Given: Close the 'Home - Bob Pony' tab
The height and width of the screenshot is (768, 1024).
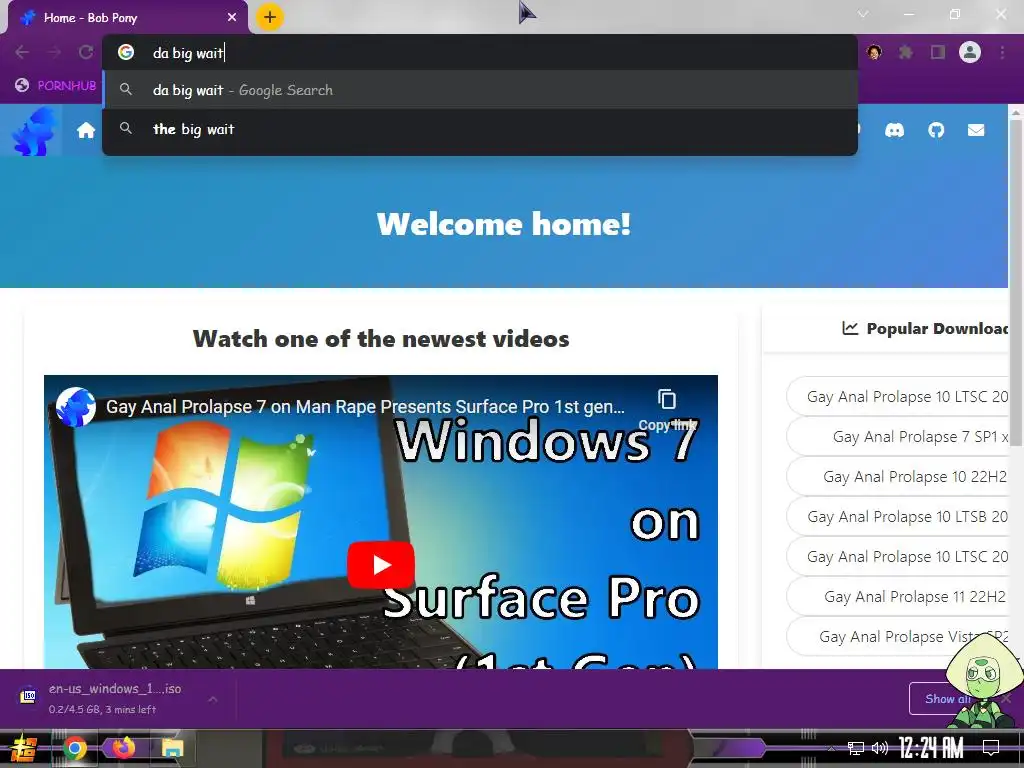Looking at the screenshot, I should click(232, 18).
